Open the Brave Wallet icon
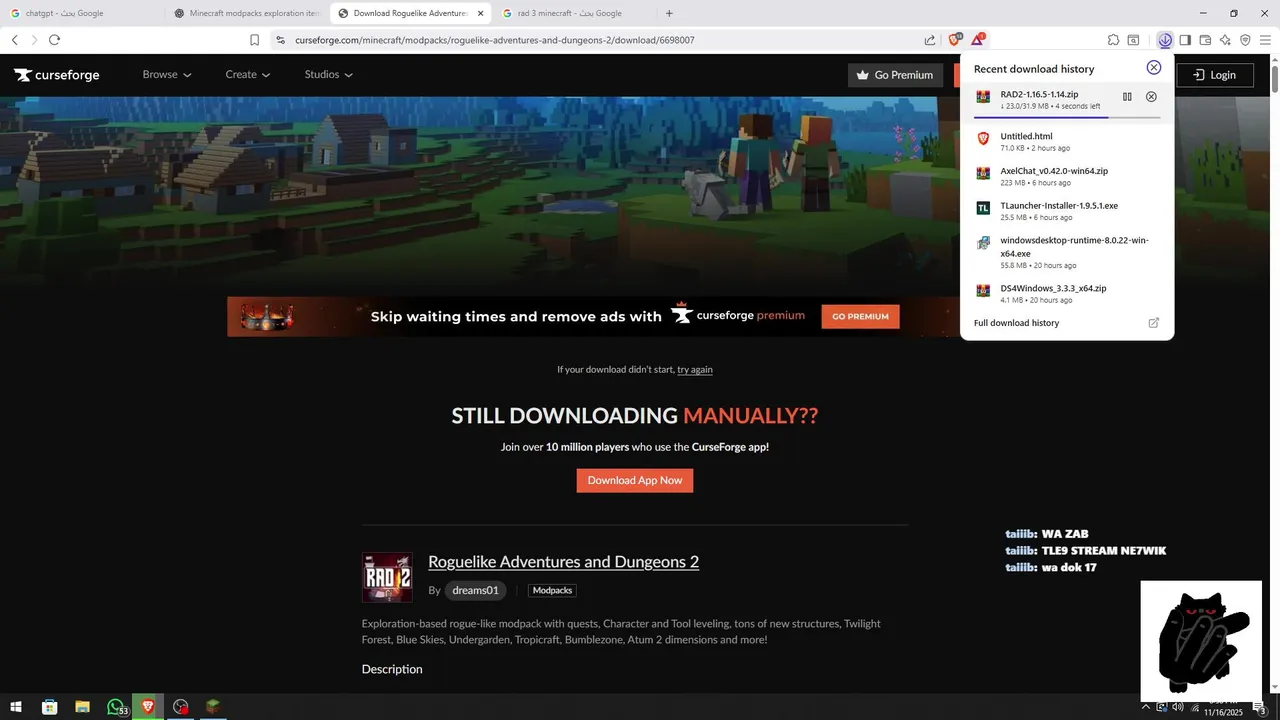 point(1205,40)
